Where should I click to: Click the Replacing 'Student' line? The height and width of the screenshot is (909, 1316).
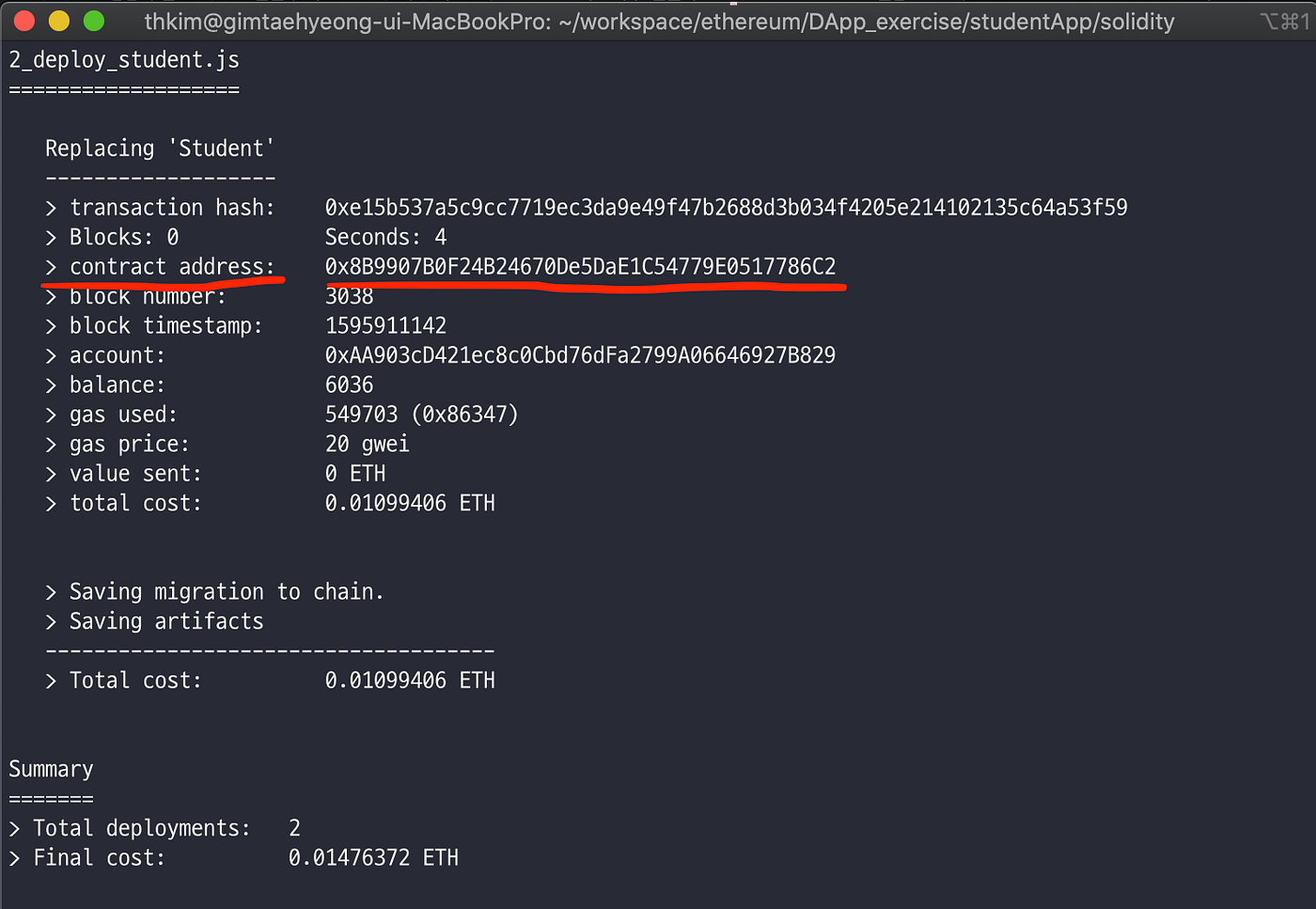tap(160, 149)
